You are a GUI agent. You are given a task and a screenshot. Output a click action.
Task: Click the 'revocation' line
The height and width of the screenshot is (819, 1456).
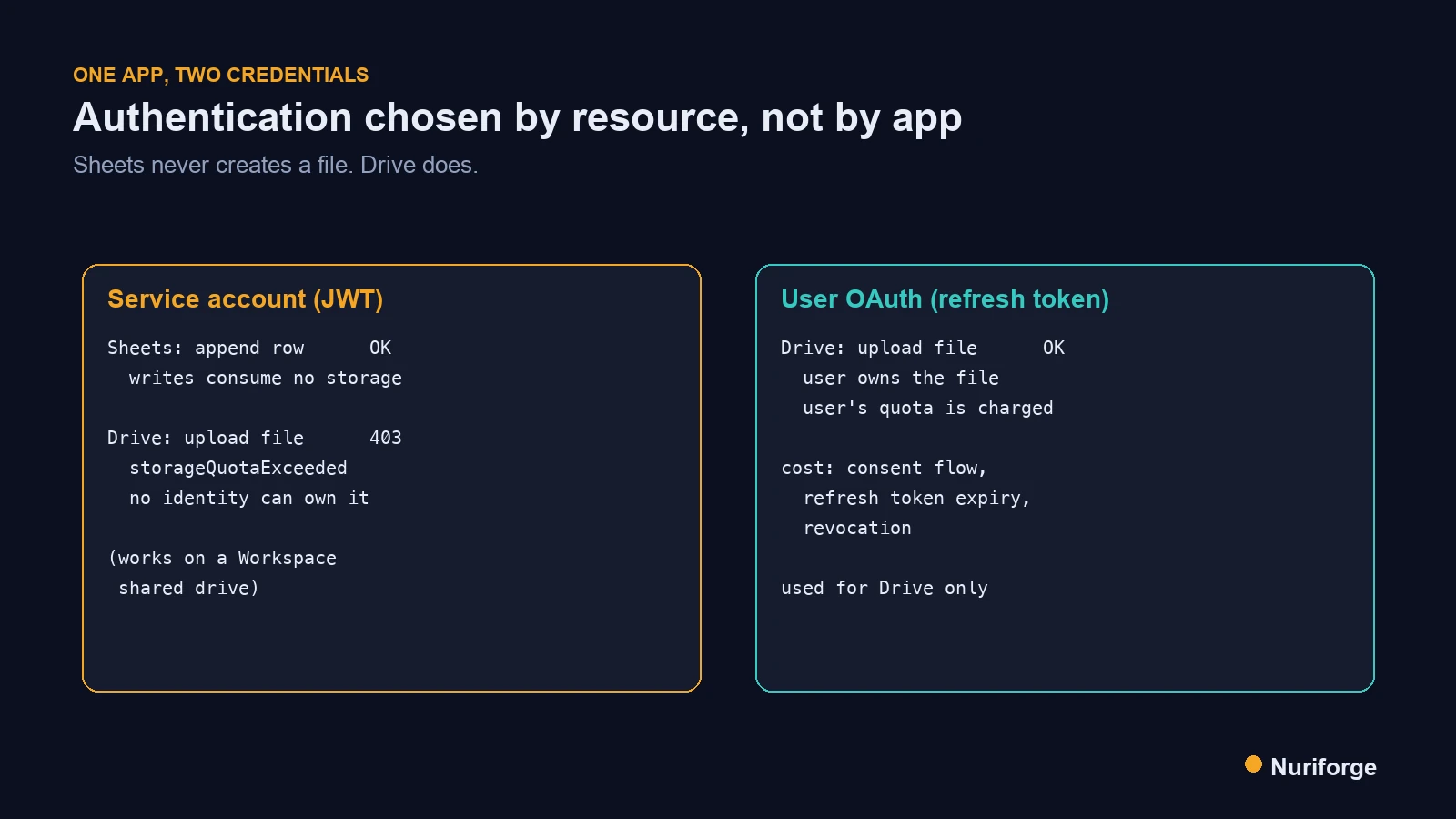pyautogui.click(x=857, y=528)
